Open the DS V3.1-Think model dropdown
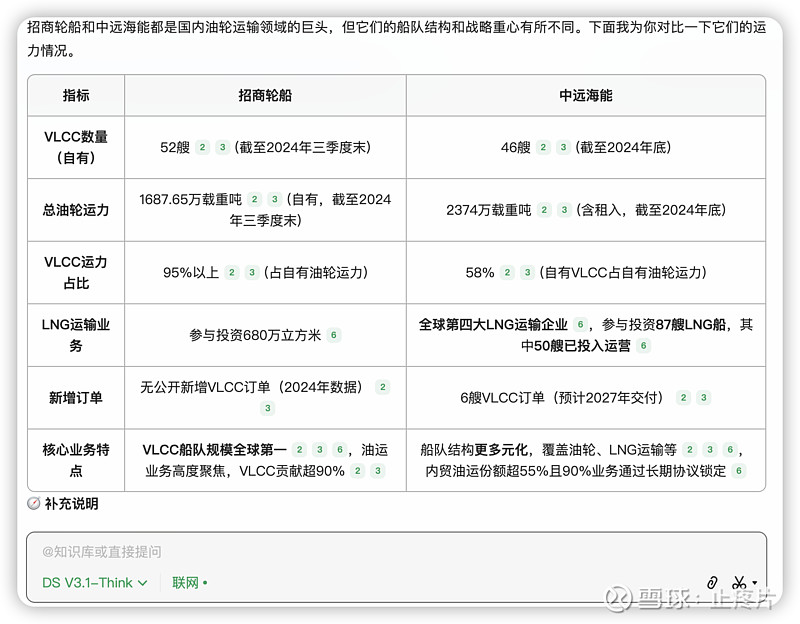Viewport: 800px width, 624px height. pos(94,582)
